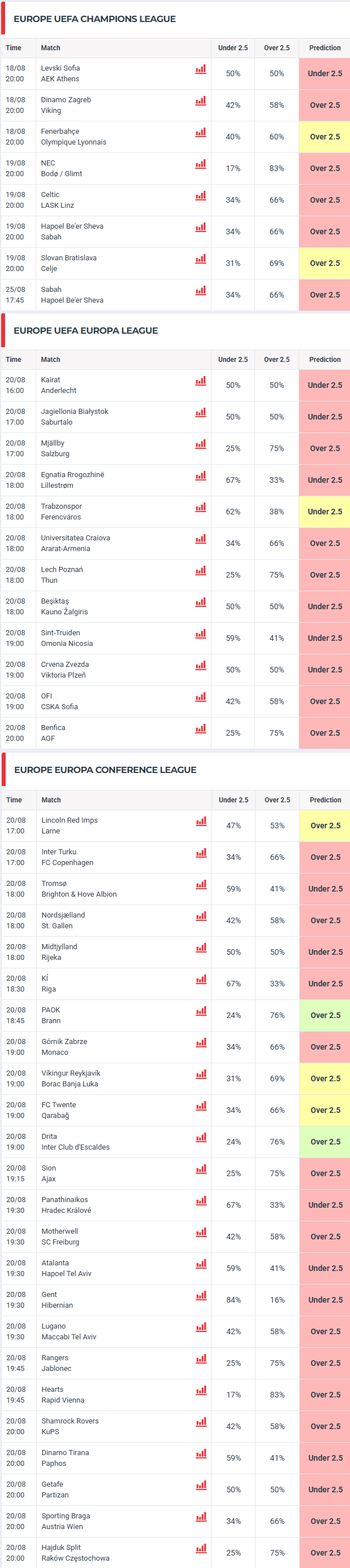The image size is (350, 1568).
Task: Click stats icon for Fenerbahçe vs Olympique Lyonnais
Action: [201, 133]
